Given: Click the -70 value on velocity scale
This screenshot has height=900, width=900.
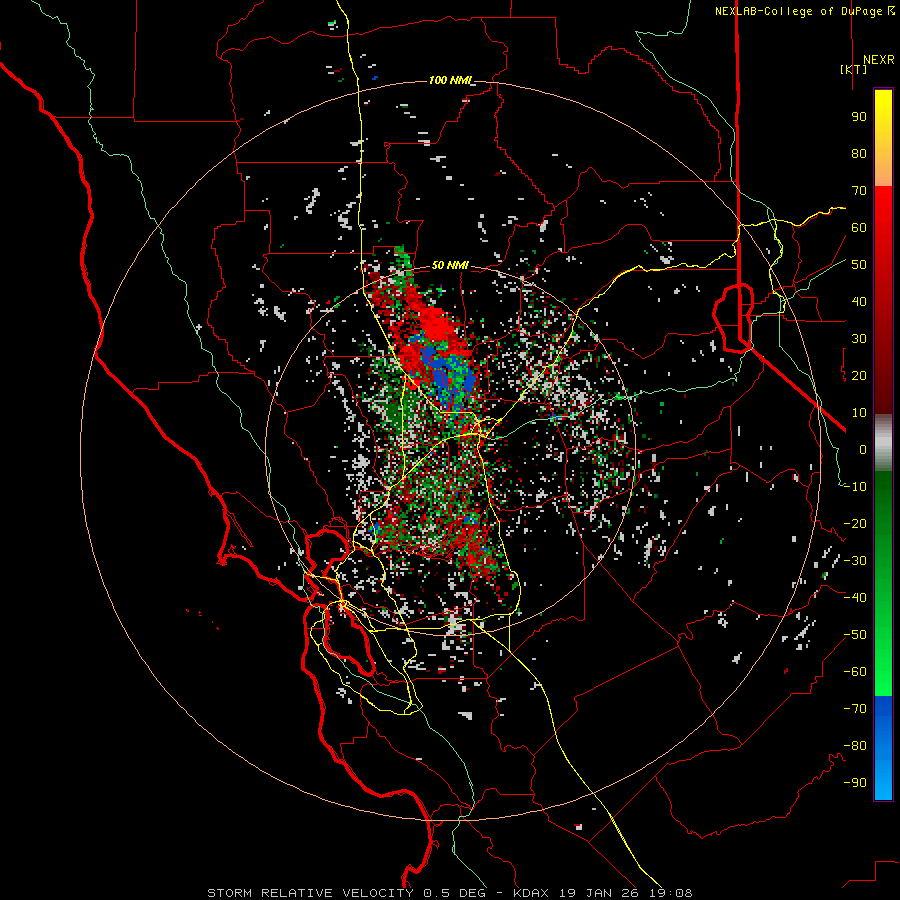Looking at the screenshot, I should (855, 709).
